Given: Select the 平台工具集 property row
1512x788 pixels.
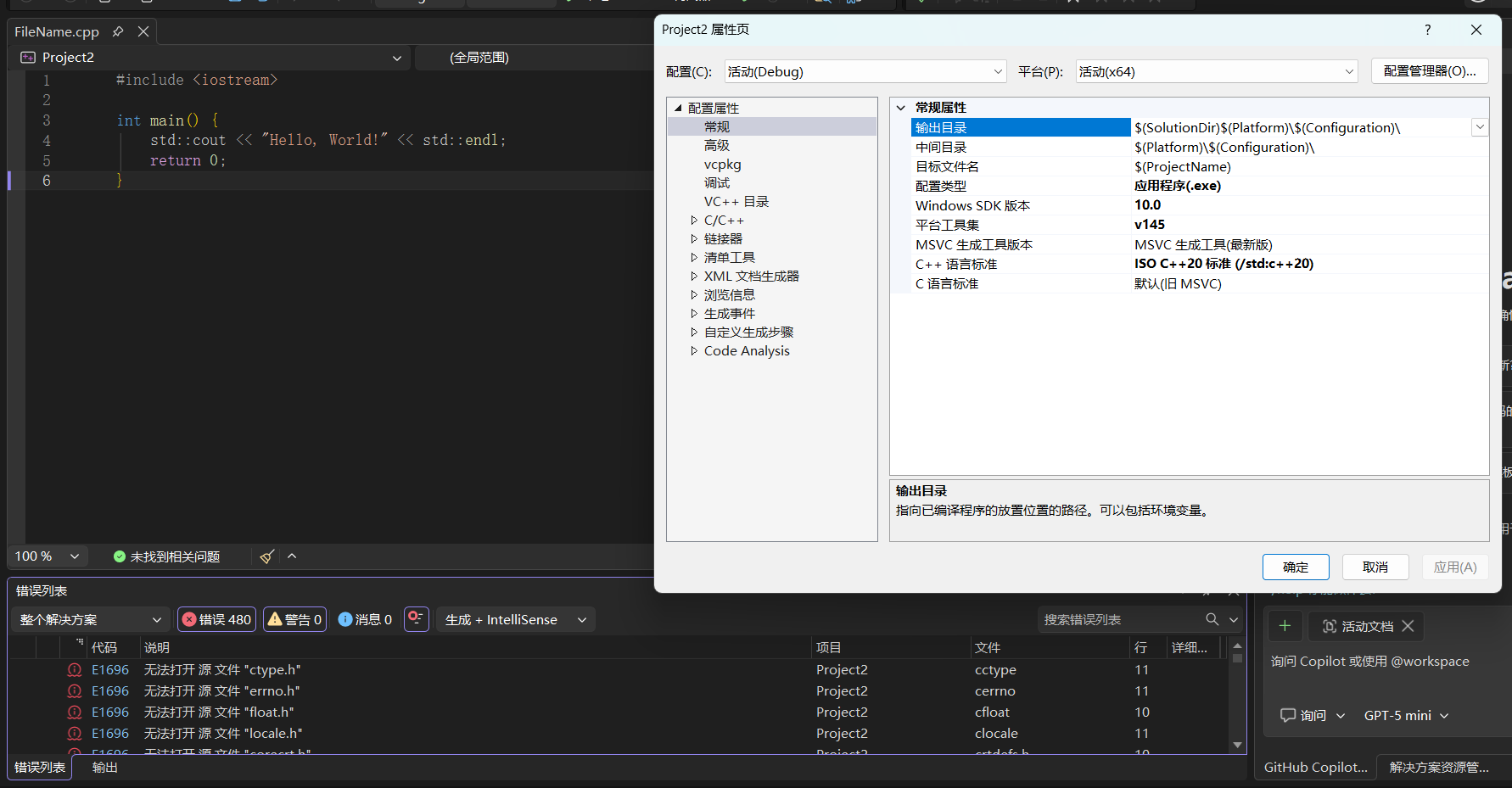Looking at the screenshot, I should [1200, 226].
